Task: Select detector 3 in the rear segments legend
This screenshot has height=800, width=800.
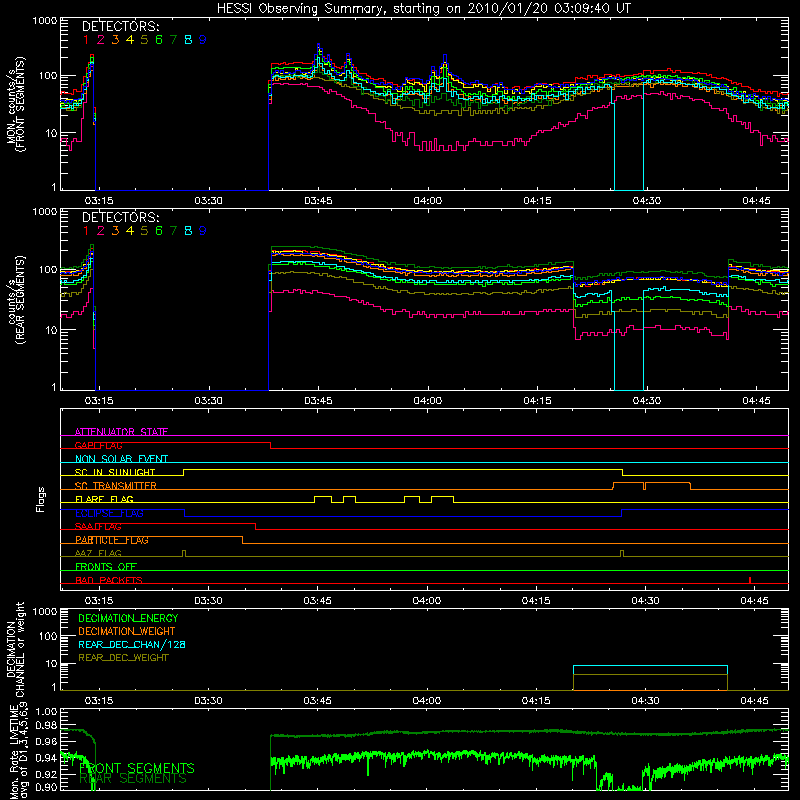Action: click(115, 231)
